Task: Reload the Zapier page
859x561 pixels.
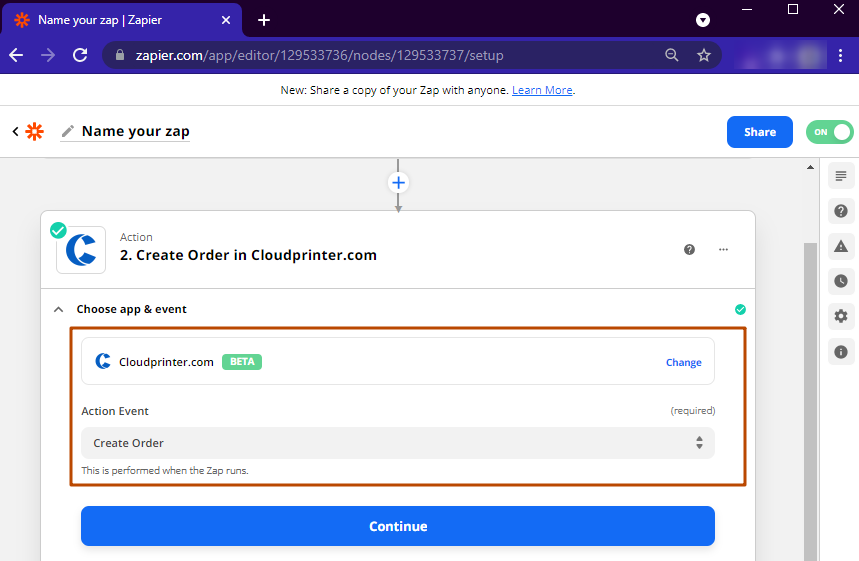Action: coord(81,55)
